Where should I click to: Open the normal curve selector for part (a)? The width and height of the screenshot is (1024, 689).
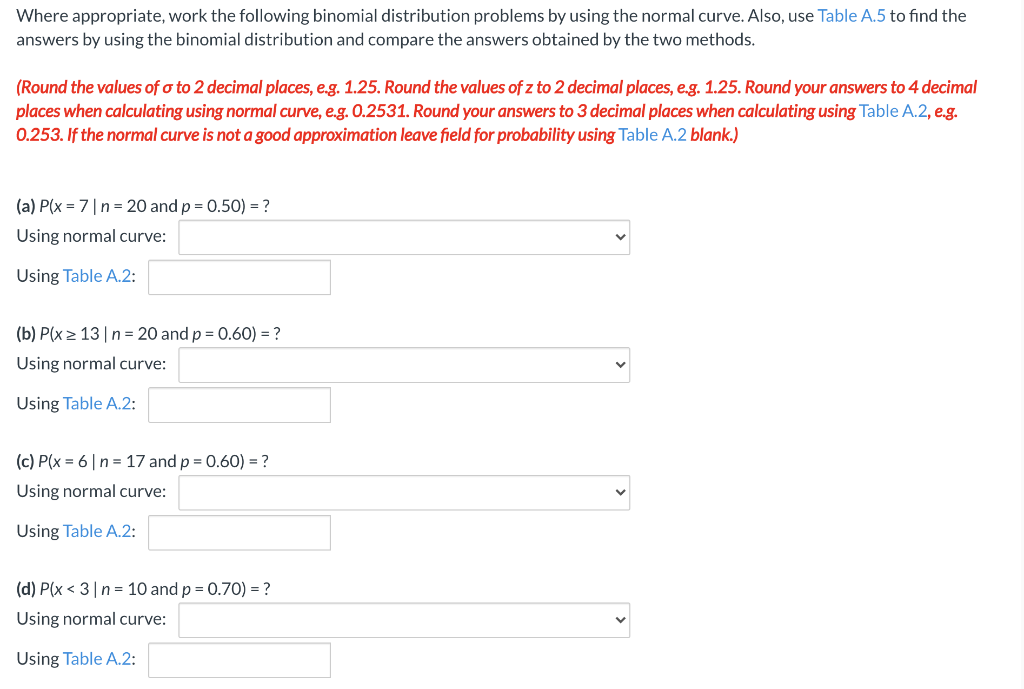[x=400, y=237]
